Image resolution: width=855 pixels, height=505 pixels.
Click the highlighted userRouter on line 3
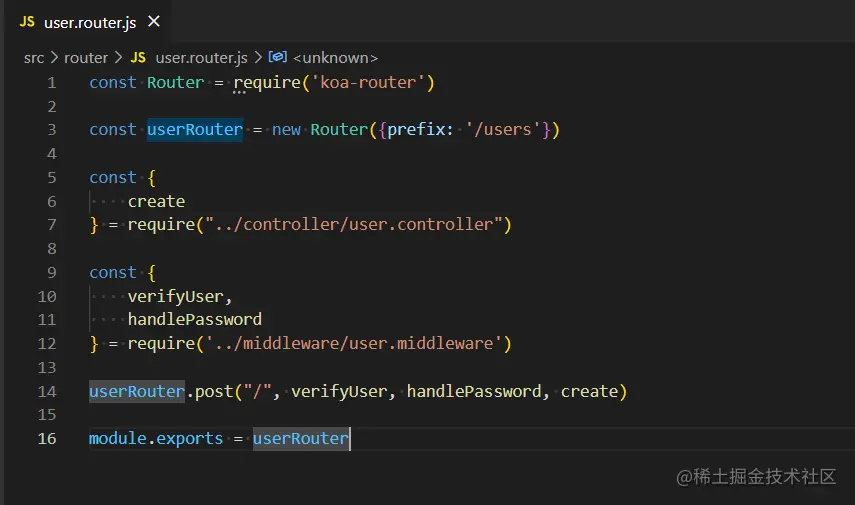(x=195, y=130)
